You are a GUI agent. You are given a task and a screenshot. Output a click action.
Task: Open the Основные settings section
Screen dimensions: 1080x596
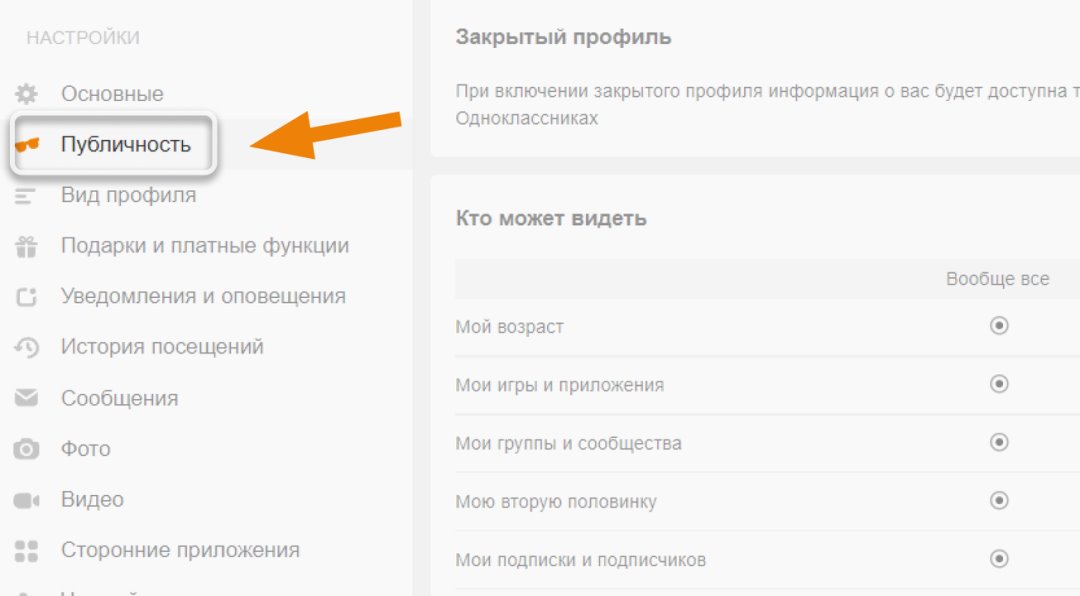pos(112,94)
